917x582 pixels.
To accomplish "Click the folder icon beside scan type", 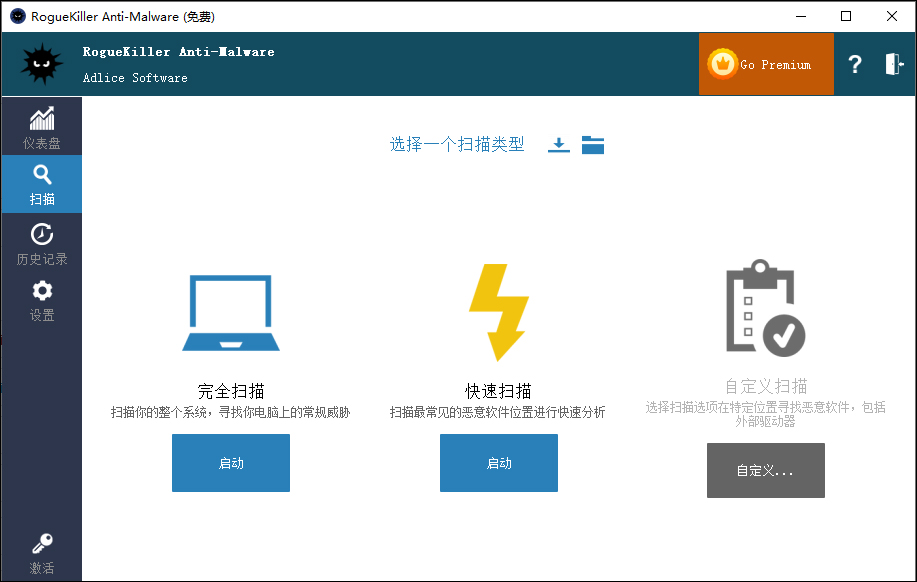I will 592,144.
